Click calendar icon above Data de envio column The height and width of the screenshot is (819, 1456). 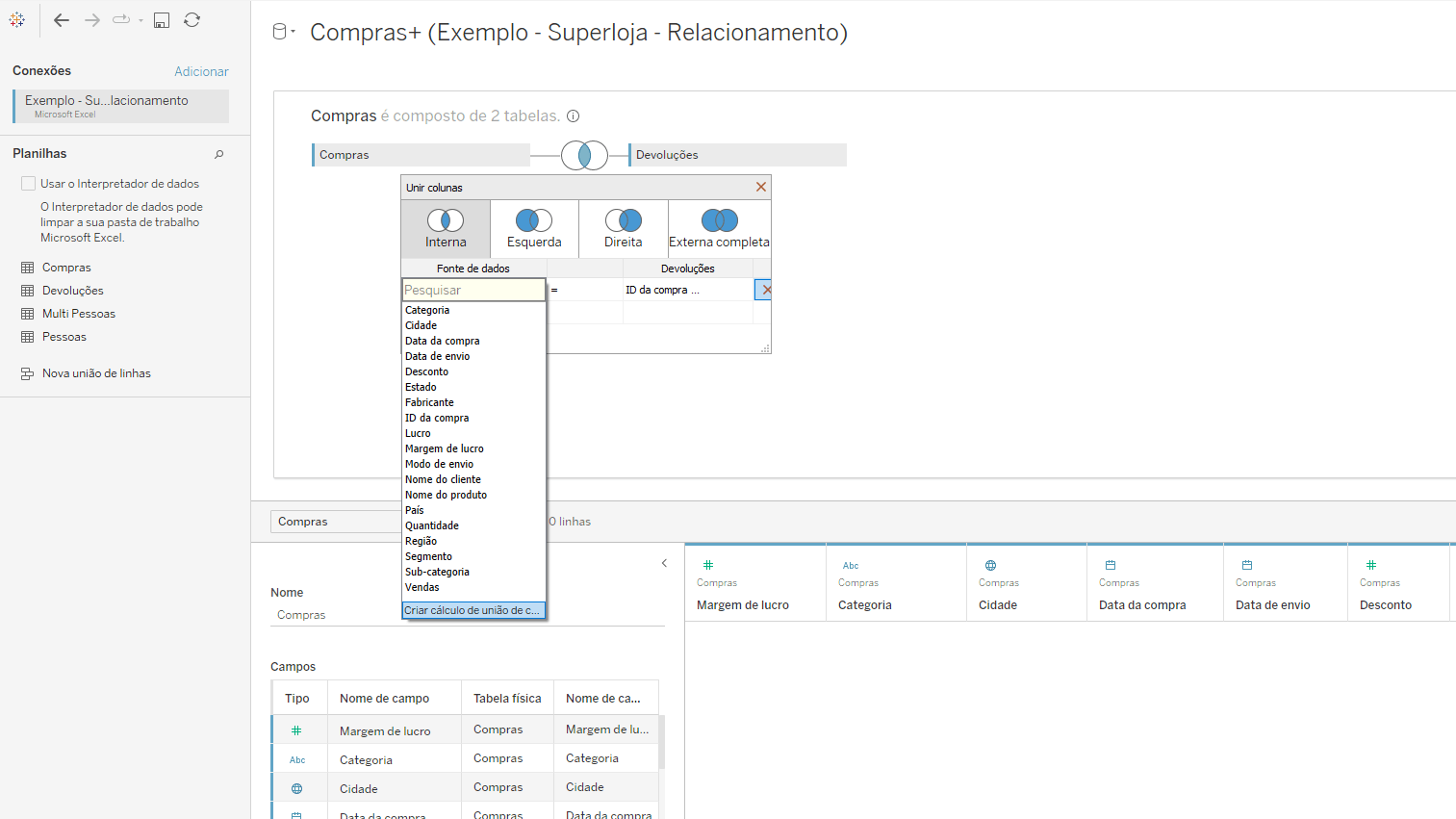tap(1247, 565)
